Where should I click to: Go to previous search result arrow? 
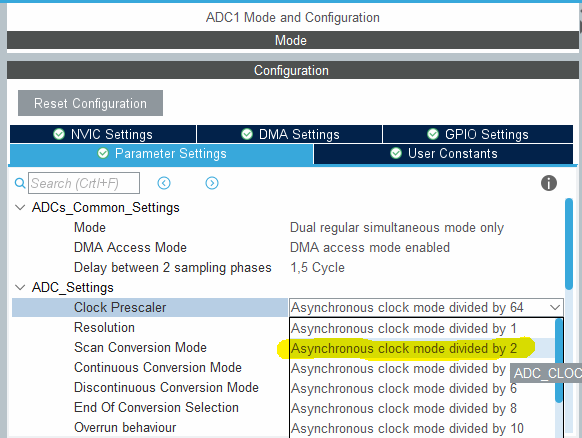point(164,183)
